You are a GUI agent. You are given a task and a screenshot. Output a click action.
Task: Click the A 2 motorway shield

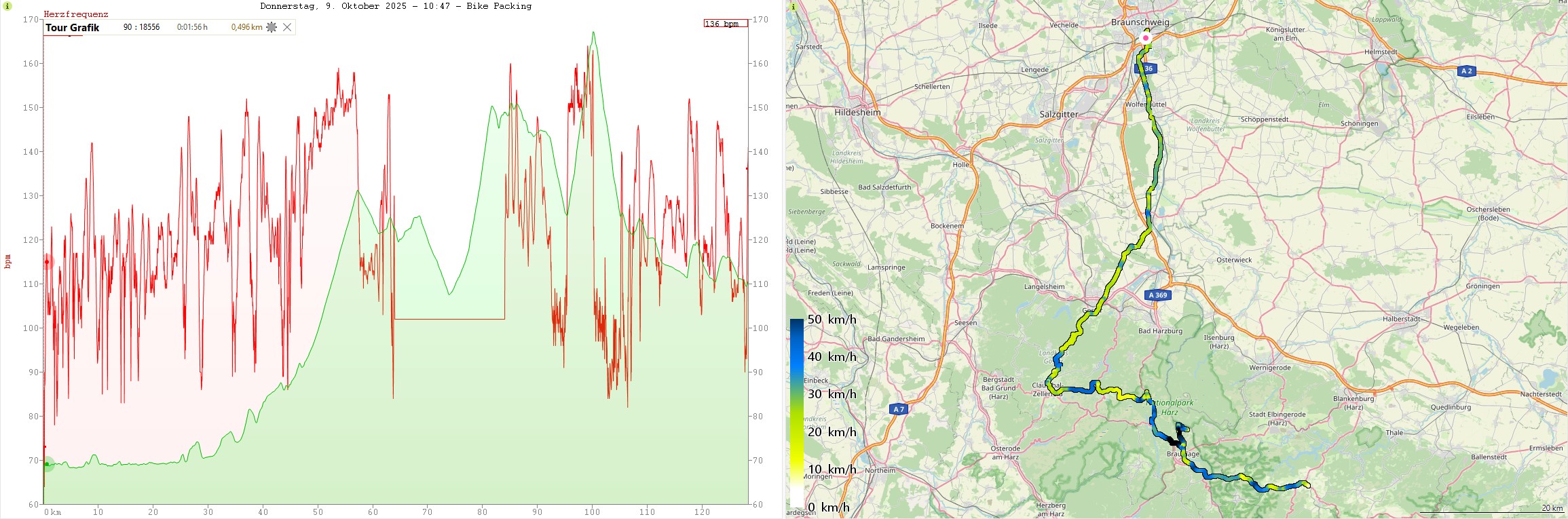1466,71
